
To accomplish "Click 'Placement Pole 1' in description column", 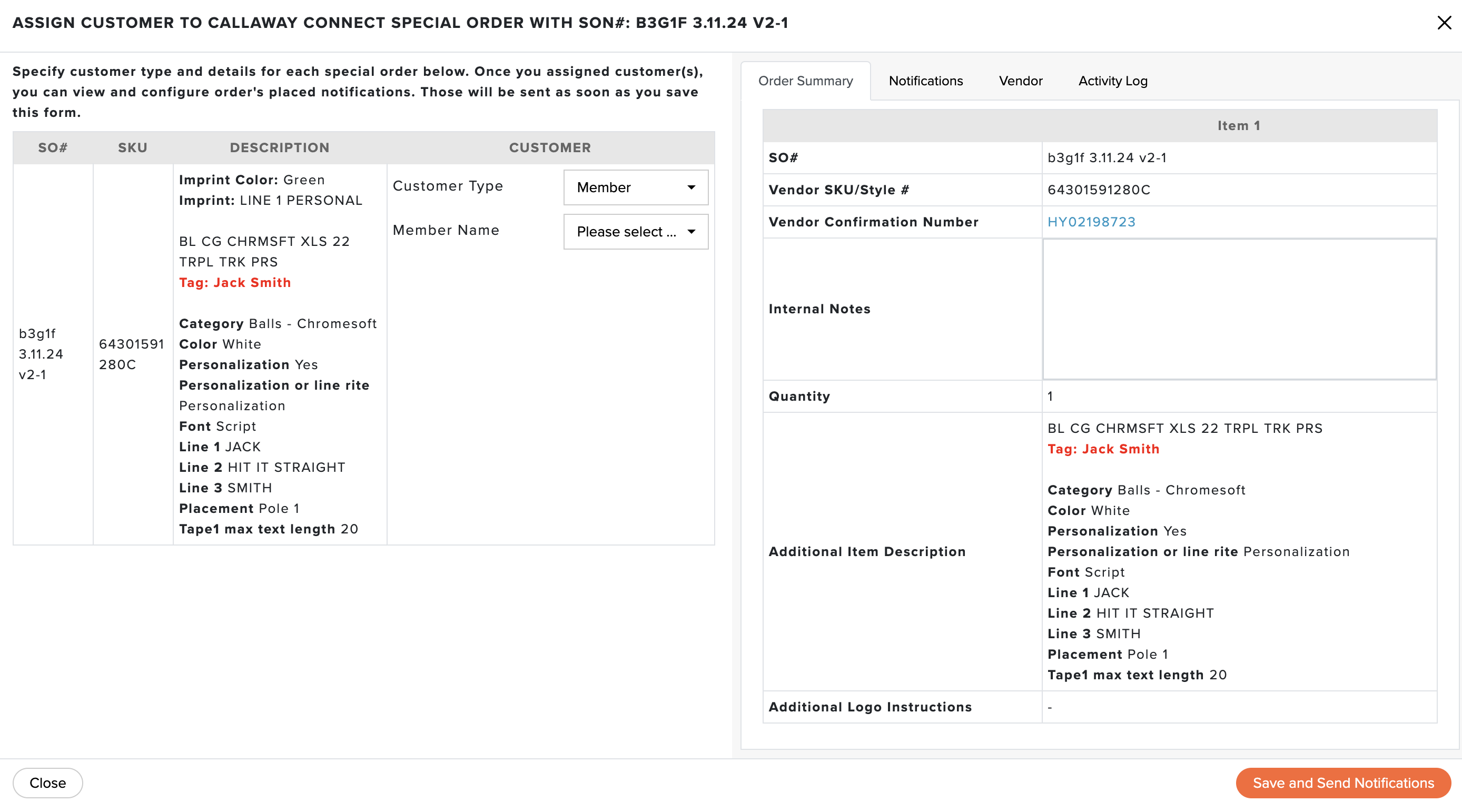I will (239, 509).
